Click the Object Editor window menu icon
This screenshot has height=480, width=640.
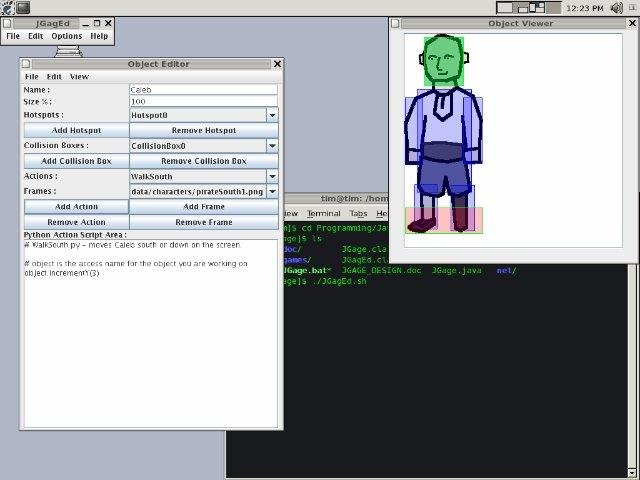26,64
